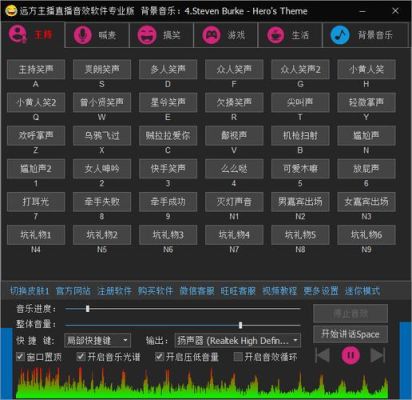Play the 男嘉宾出场 entrance sound
Screen dimensions: 412x400
pyautogui.click(x=300, y=202)
